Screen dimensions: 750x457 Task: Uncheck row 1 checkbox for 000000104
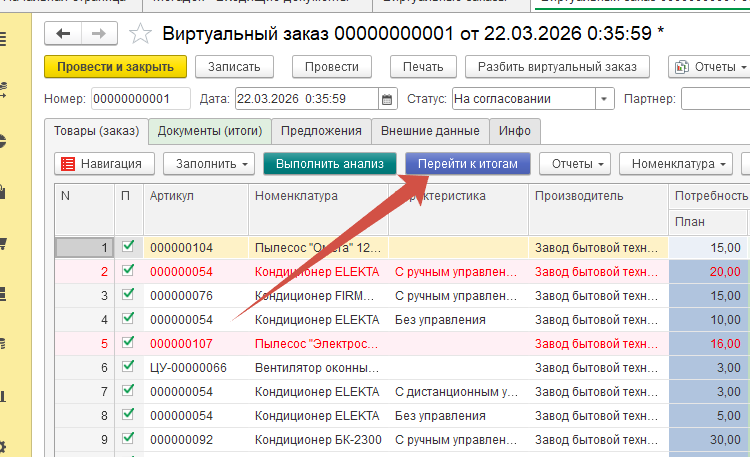128,246
